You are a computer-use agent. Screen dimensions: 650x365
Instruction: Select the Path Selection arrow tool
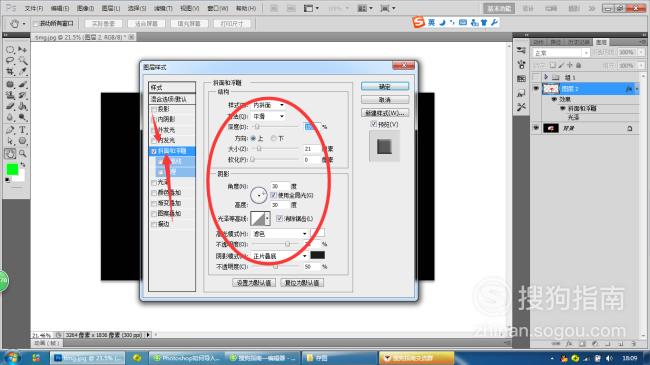(10, 141)
